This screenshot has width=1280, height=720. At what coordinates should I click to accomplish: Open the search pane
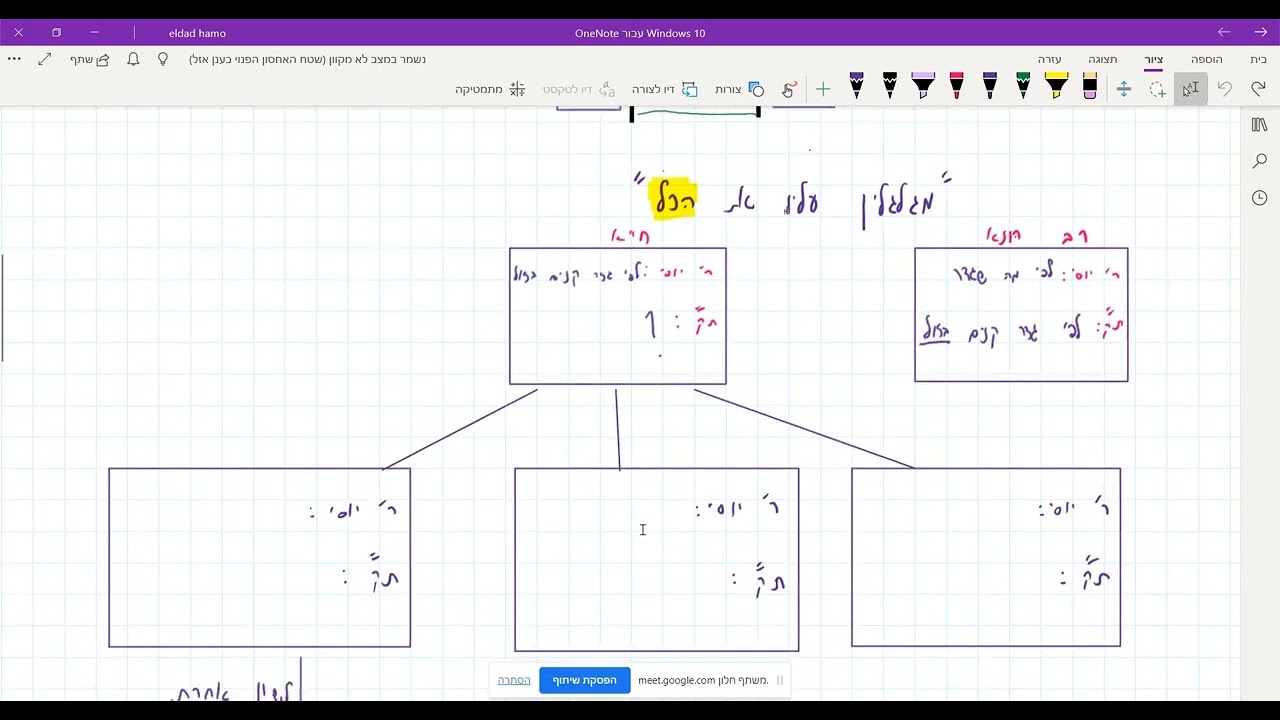(x=1260, y=161)
